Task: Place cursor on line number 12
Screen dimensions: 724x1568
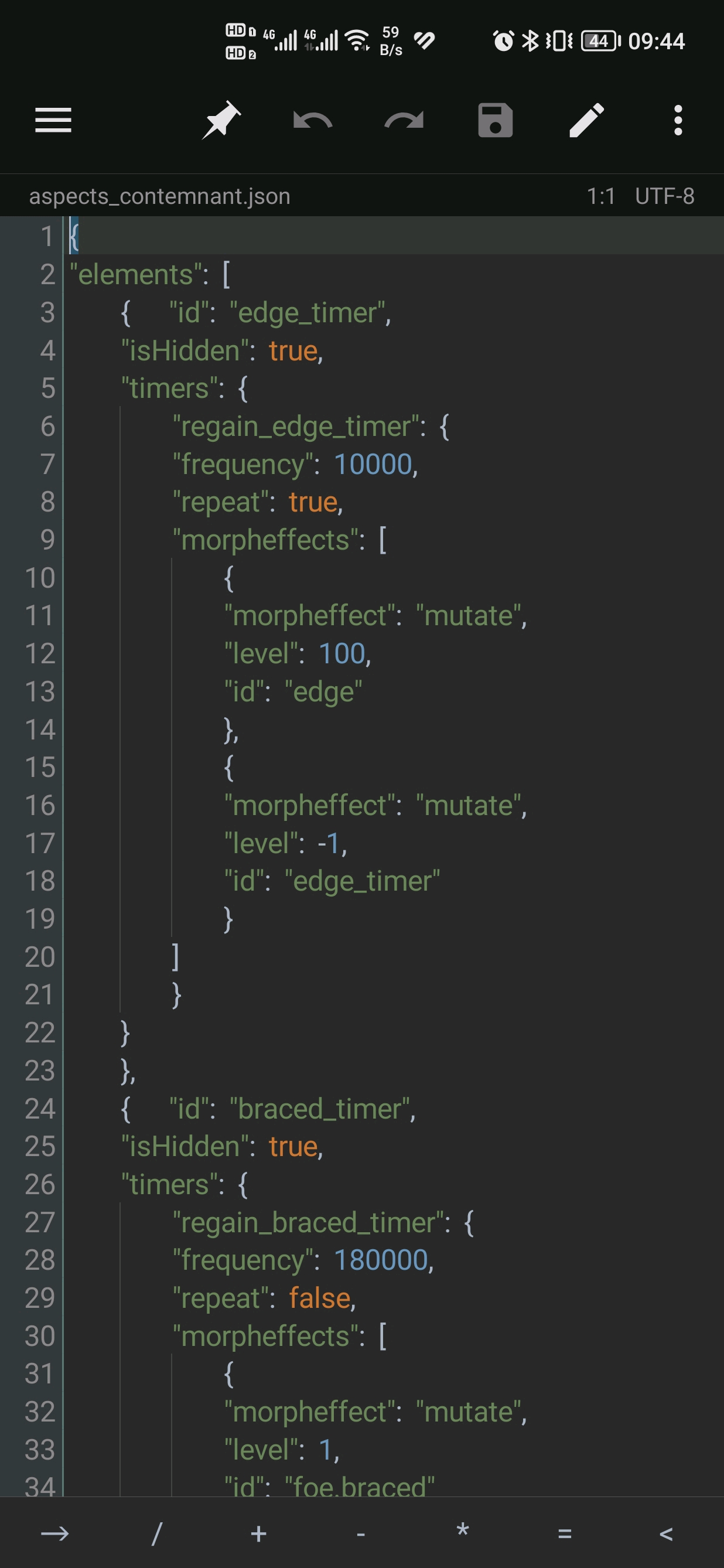Action: pos(40,654)
